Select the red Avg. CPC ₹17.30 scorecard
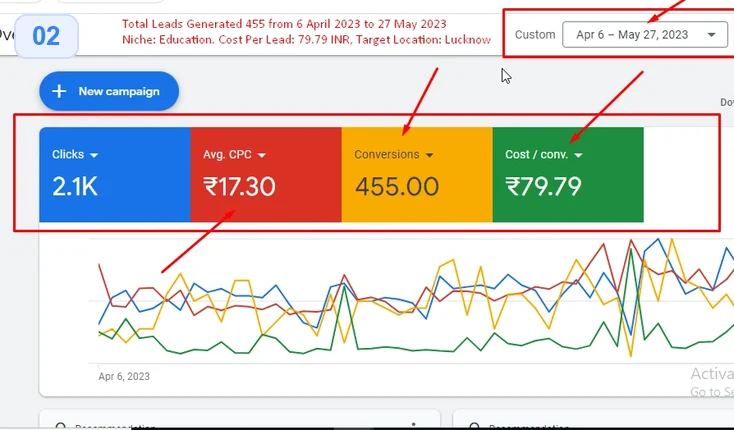 click(x=266, y=175)
